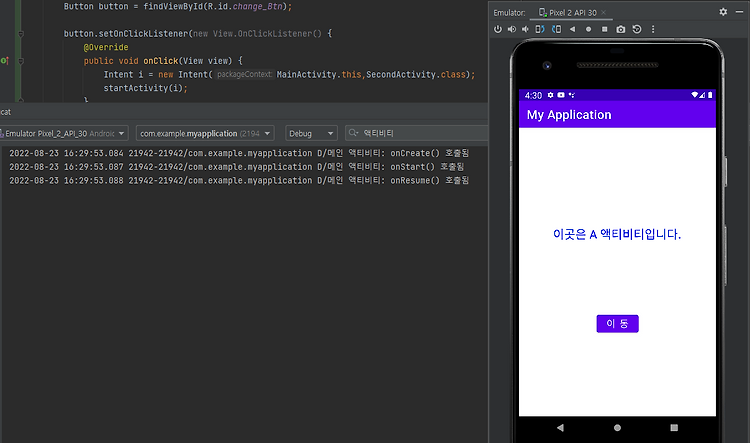Viewport: 750px width, 443px height.
Task: Click the phone status bar battery icon
Action: click(x=710, y=95)
